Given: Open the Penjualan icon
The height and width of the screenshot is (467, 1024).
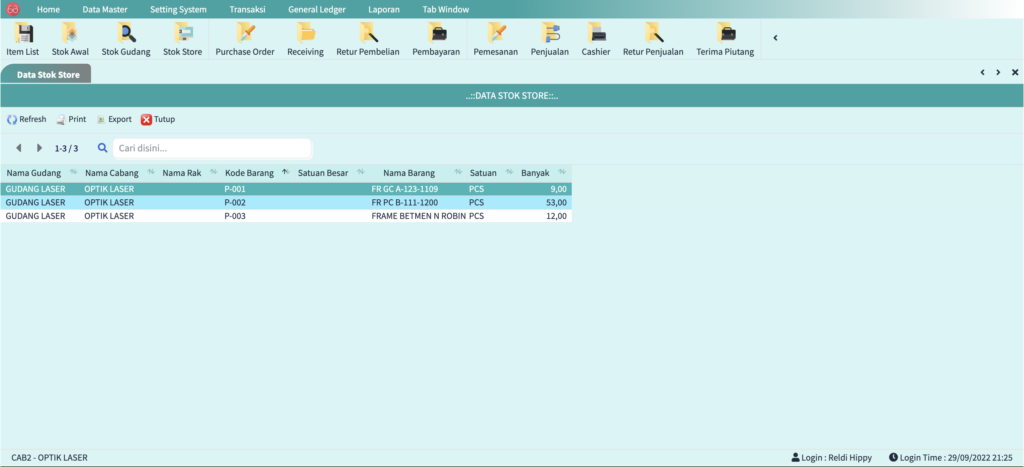Looking at the screenshot, I should pos(549,38).
